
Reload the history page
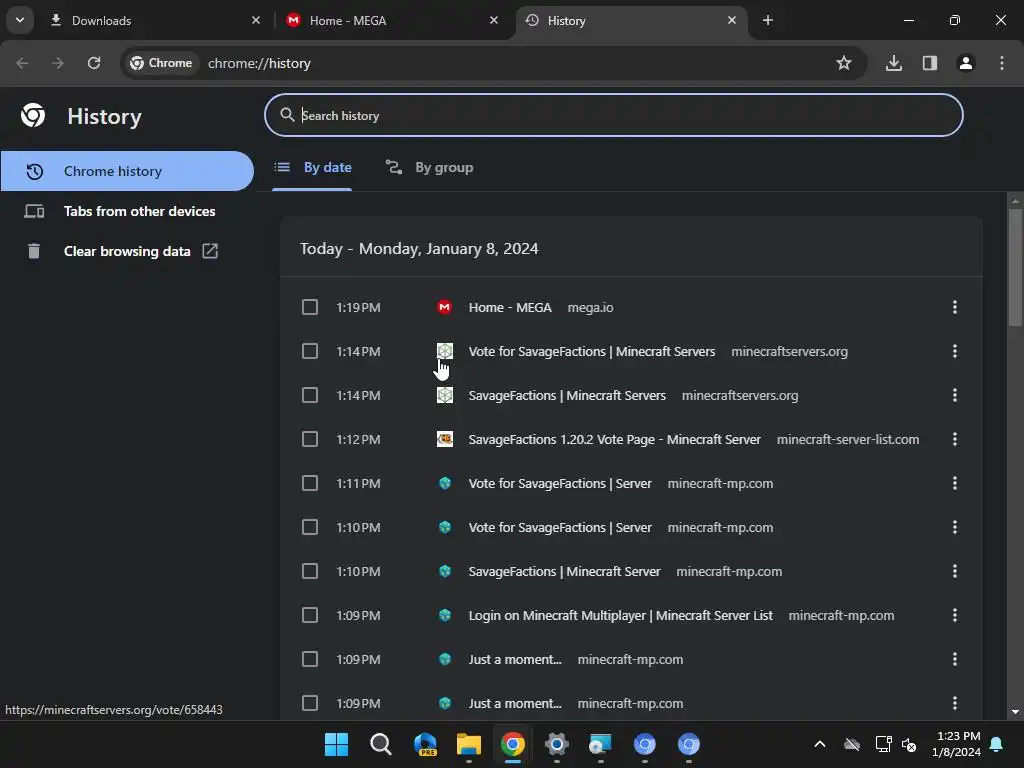point(94,63)
